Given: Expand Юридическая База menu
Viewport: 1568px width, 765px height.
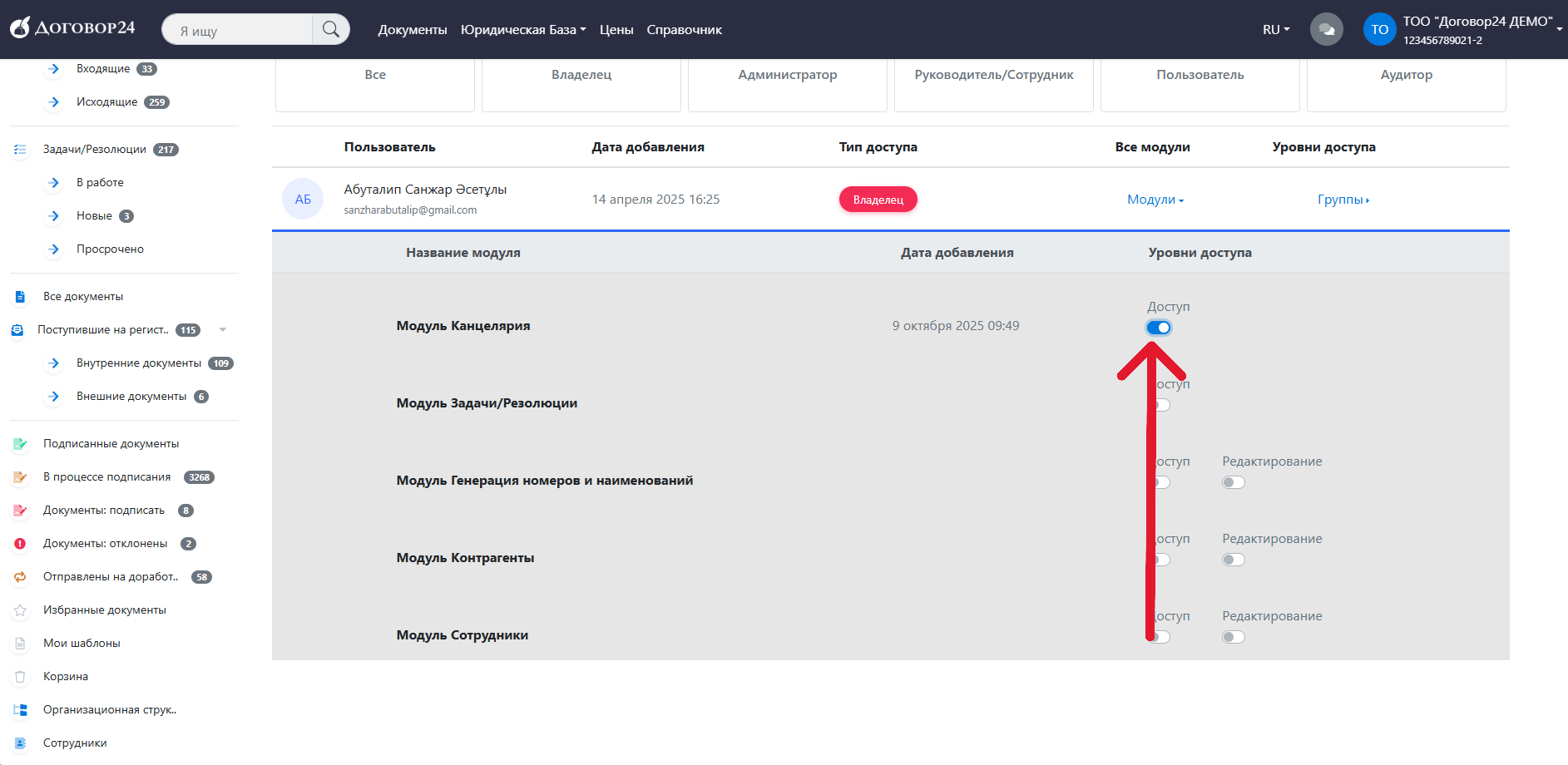Looking at the screenshot, I should pyautogui.click(x=522, y=30).
